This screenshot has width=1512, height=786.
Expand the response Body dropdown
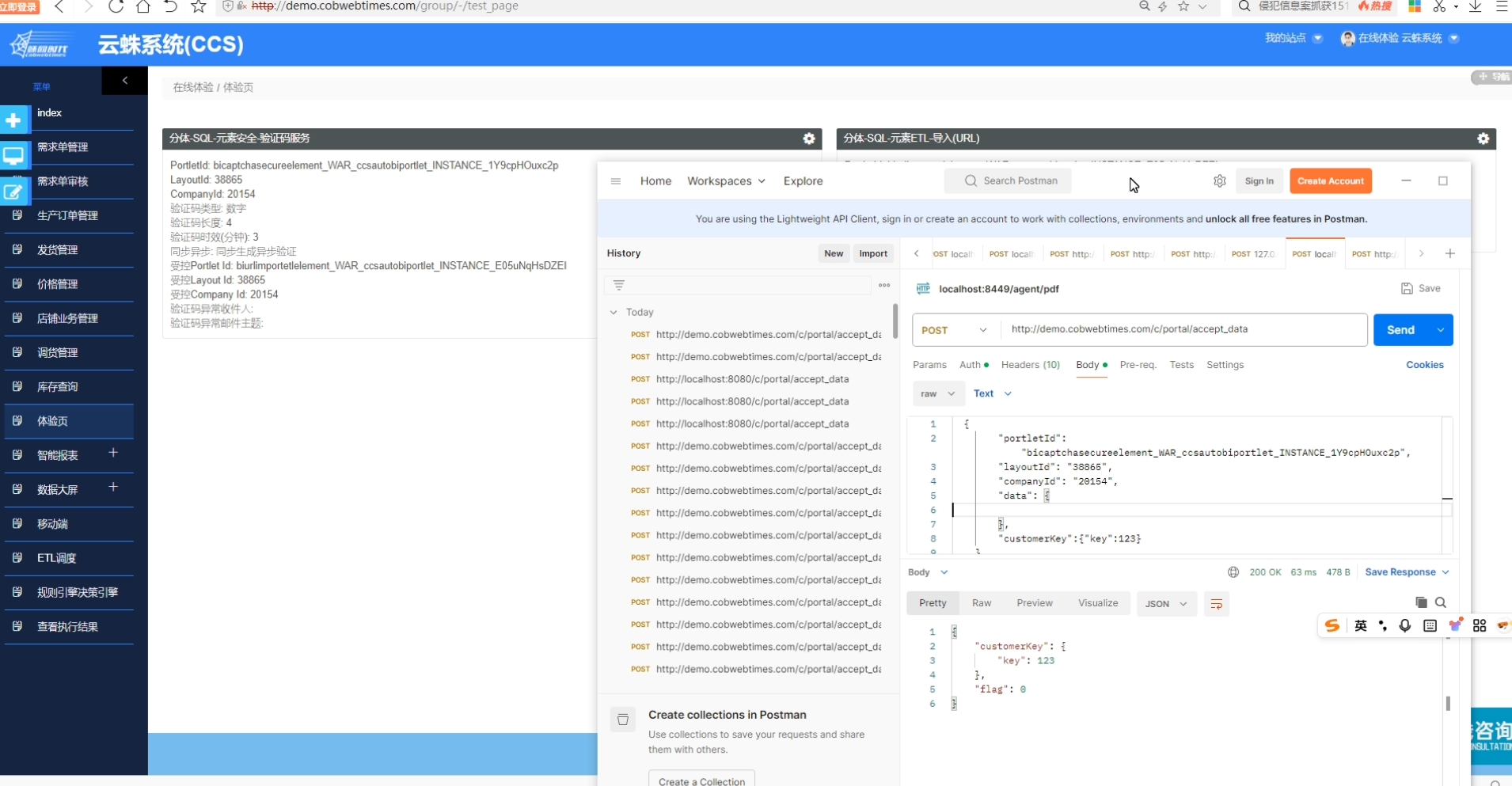pos(928,572)
